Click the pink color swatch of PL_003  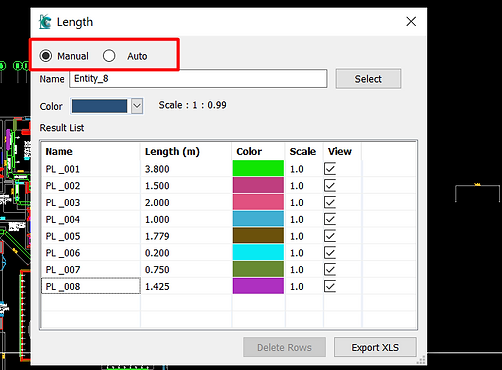tap(258, 202)
